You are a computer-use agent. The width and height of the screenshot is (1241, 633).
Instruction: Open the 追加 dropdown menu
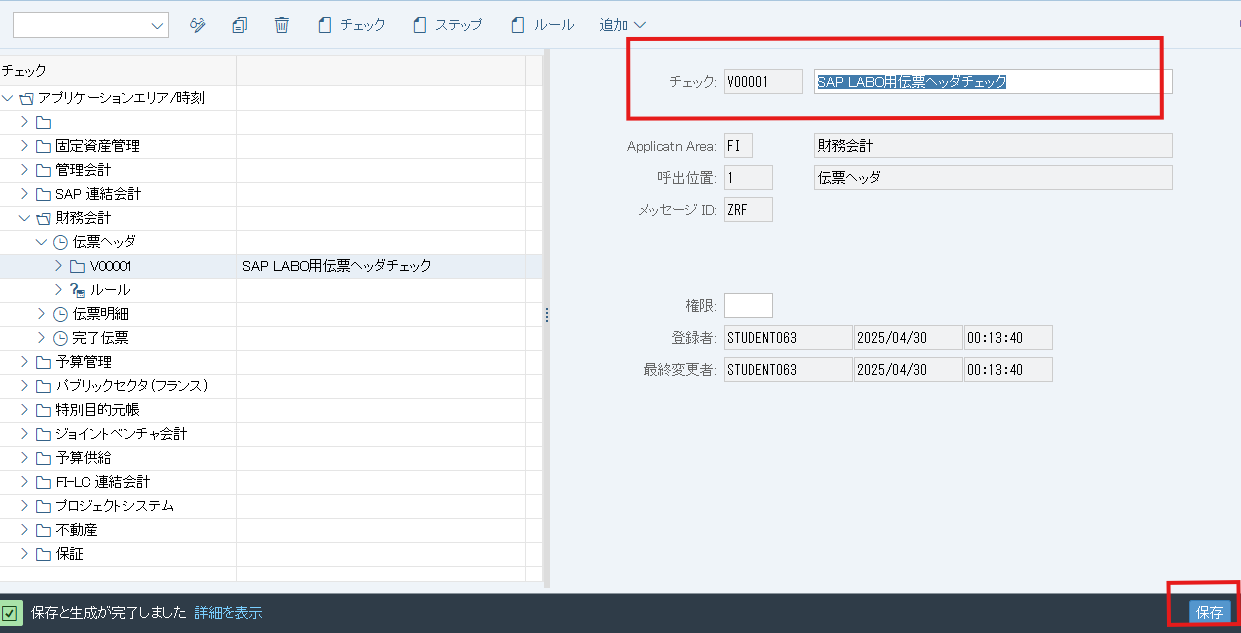click(622, 25)
